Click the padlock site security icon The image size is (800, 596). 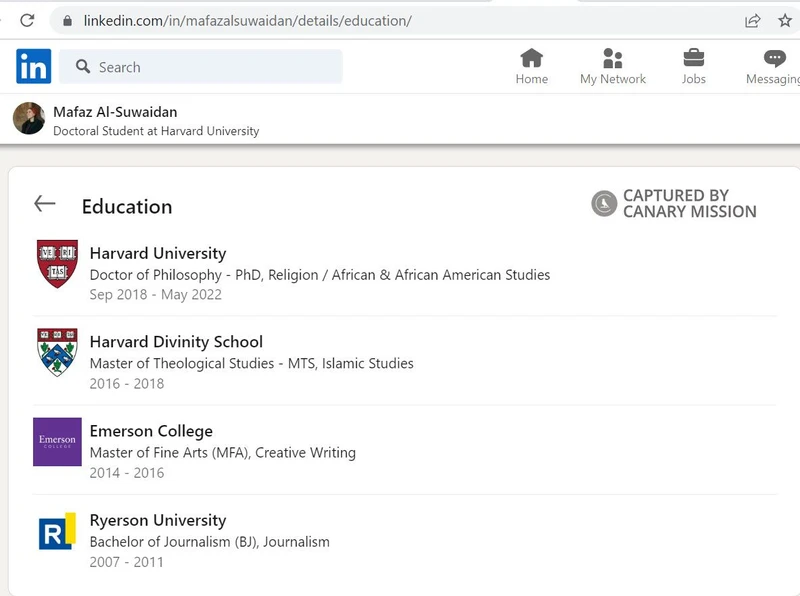(67, 21)
